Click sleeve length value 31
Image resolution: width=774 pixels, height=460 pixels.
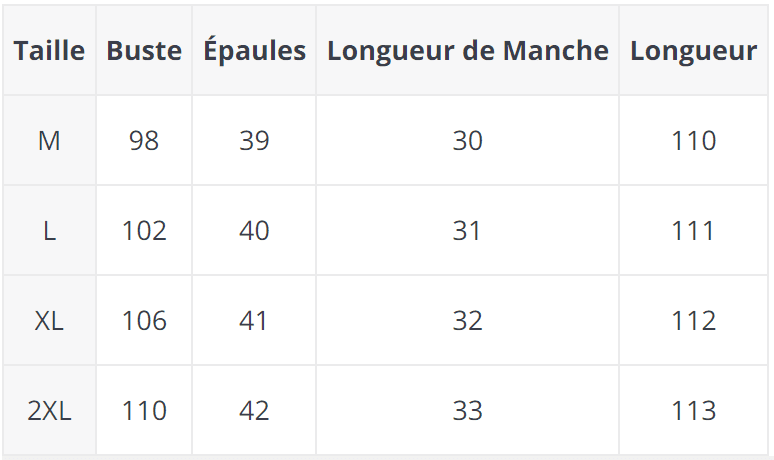coord(468,231)
